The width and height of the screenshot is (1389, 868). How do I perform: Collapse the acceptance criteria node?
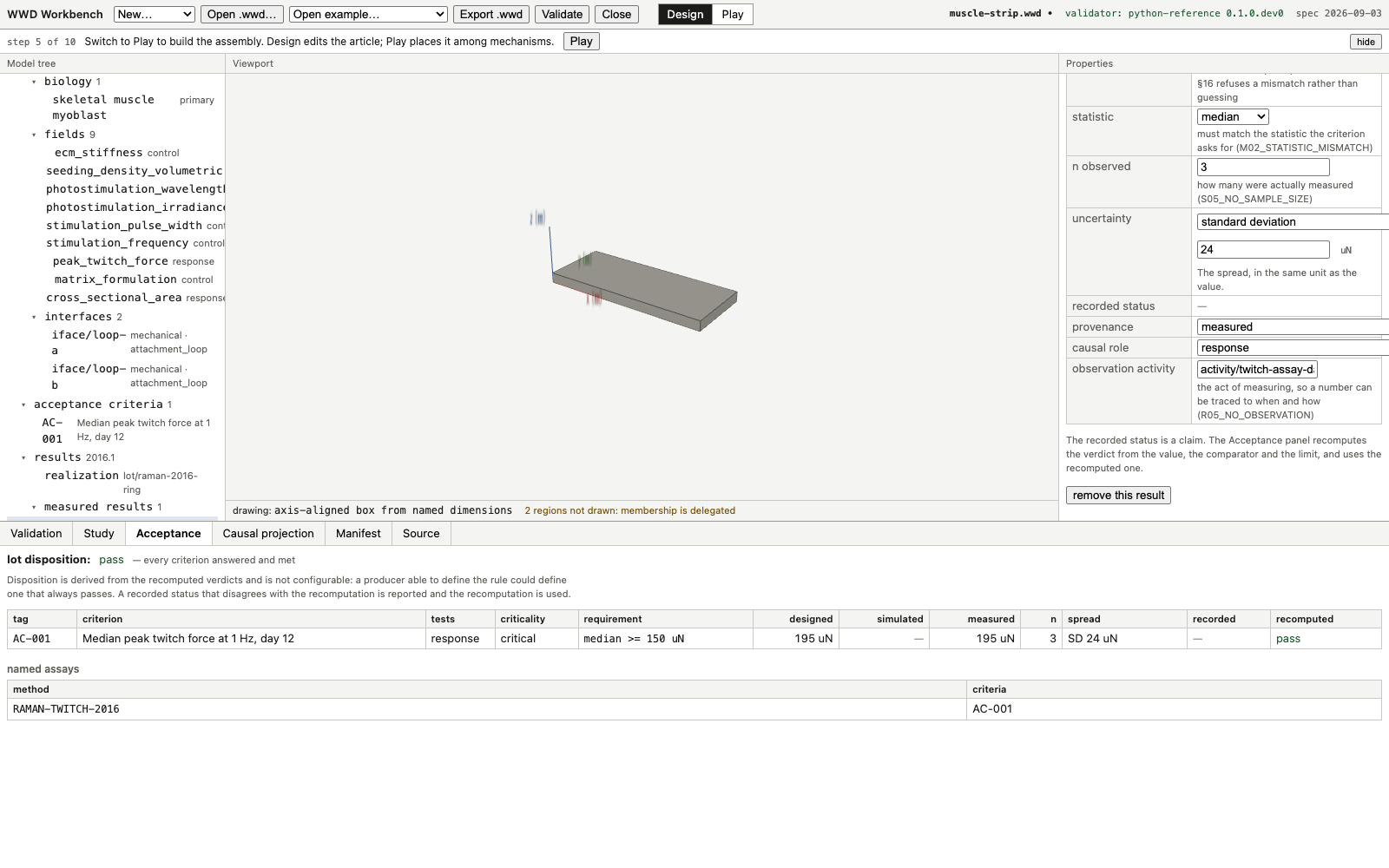pyautogui.click(x=23, y=404)
